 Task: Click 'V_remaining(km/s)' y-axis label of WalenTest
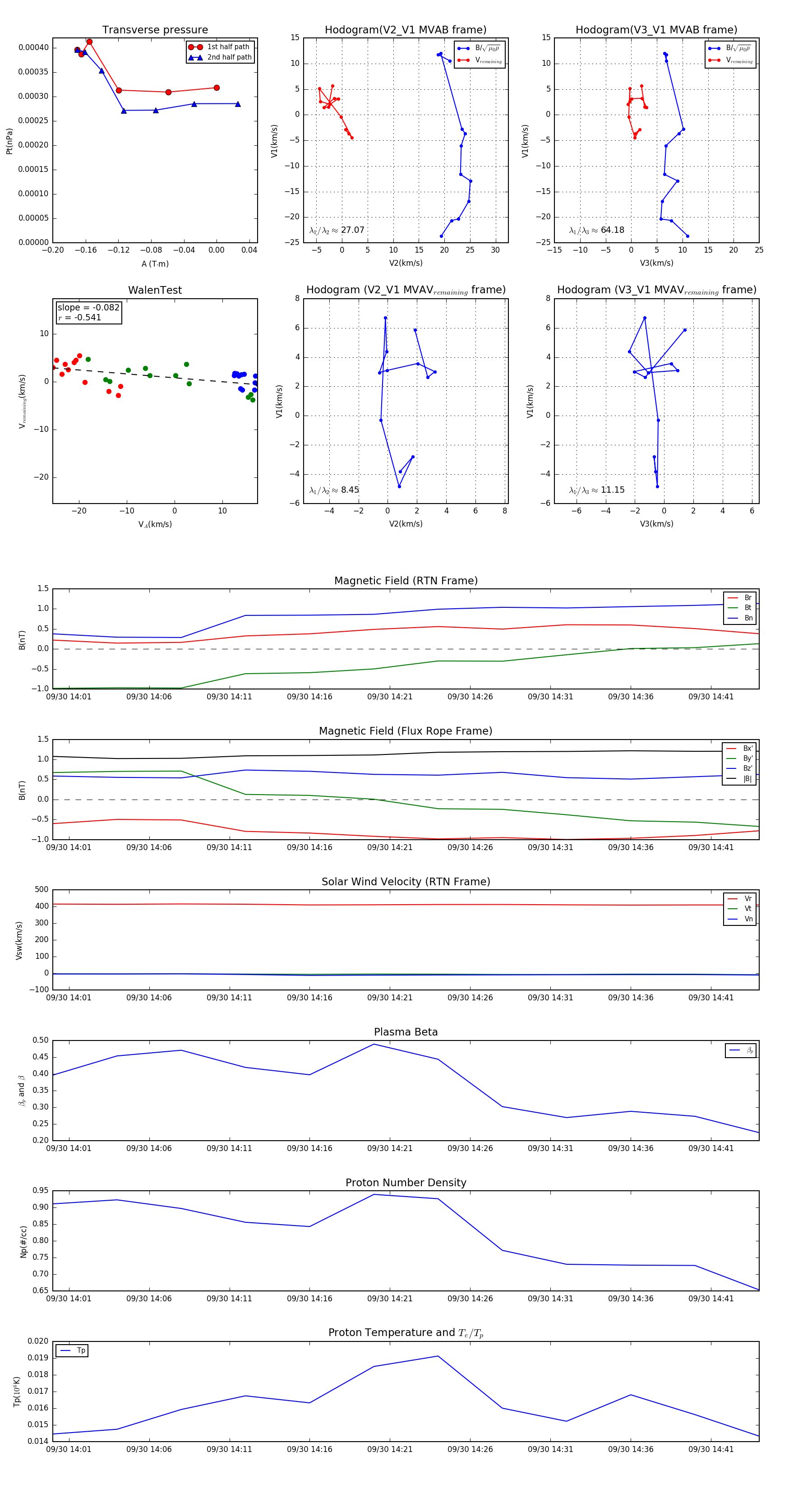[x=23, y=401]
